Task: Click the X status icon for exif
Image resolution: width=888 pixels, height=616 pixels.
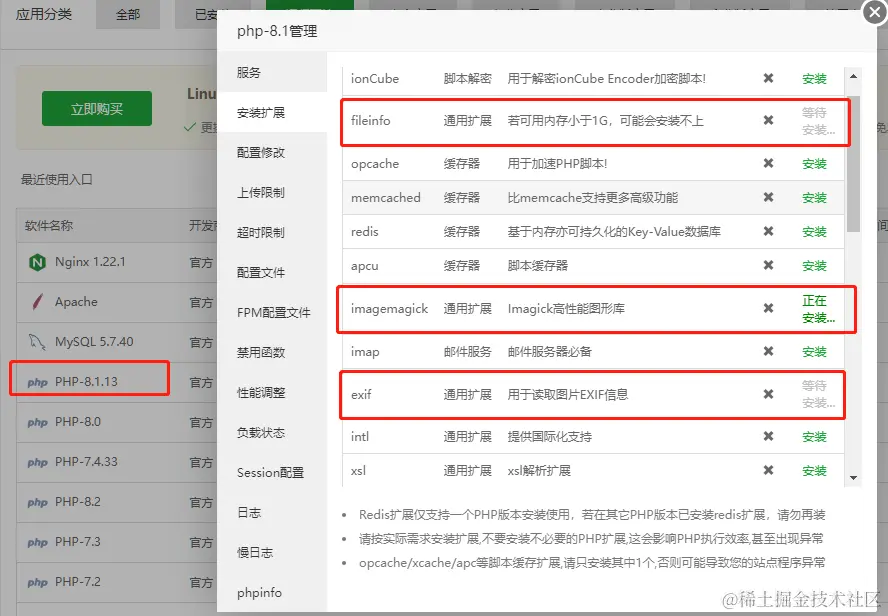Action: pos(768,394)
